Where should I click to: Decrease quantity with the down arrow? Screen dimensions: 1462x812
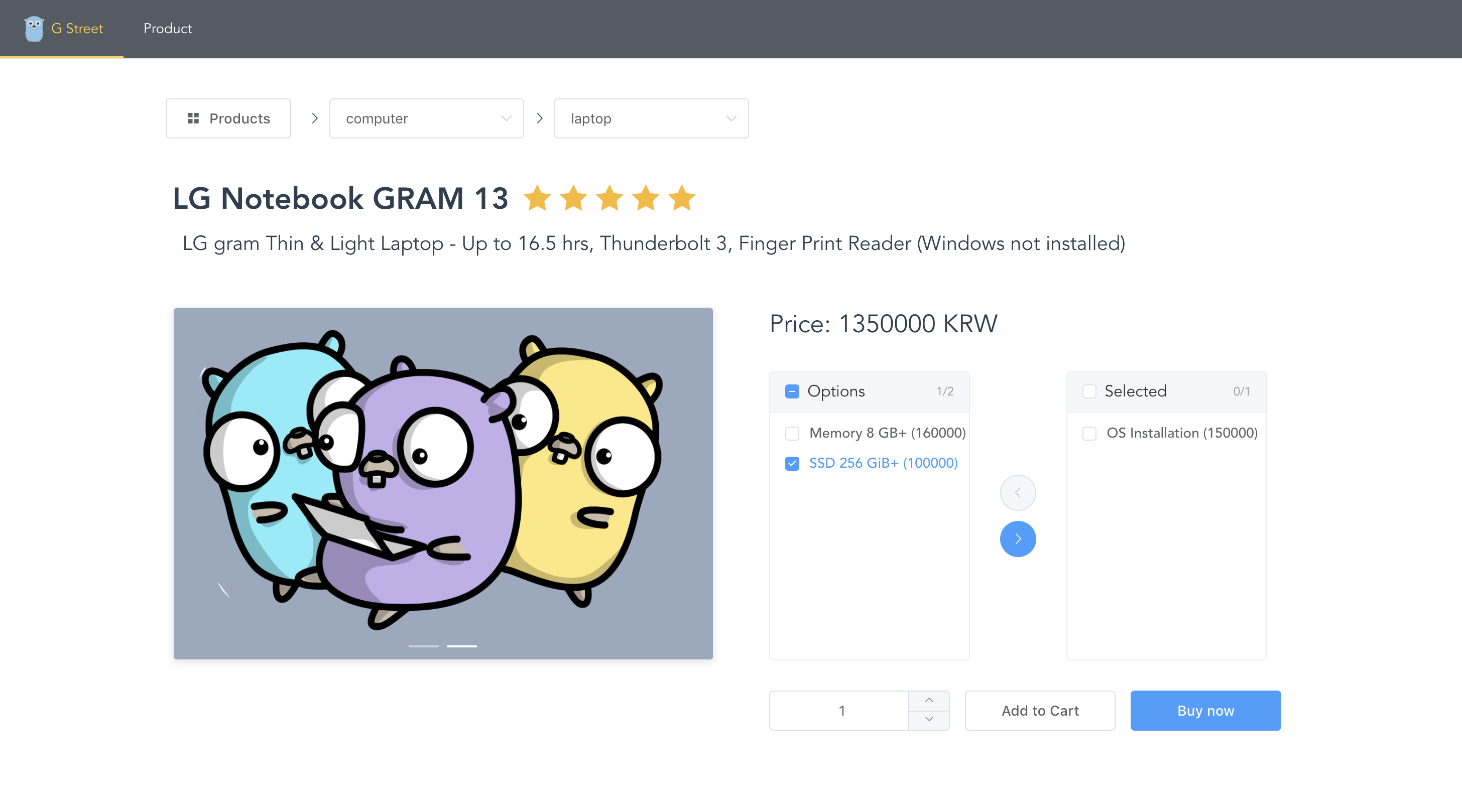tap(928, 720)
